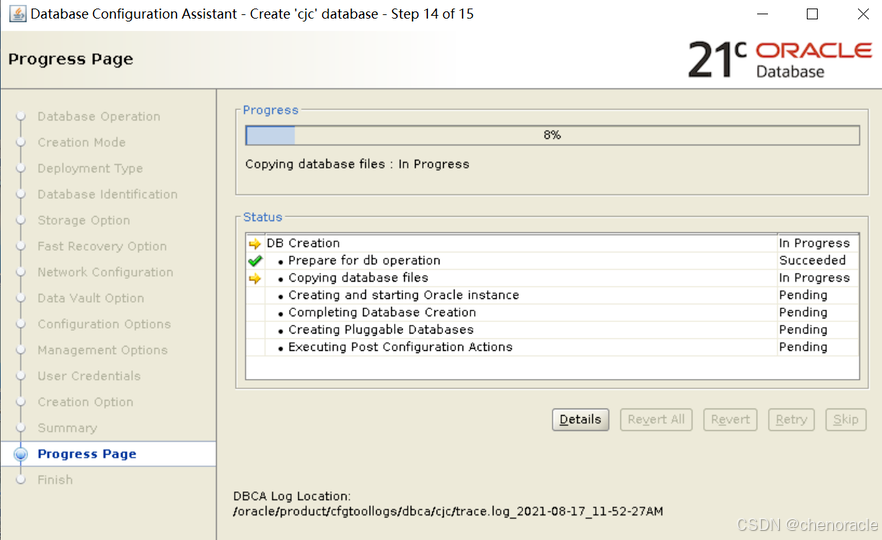Click the DB Creation status row
Image resolution: width=882 pixels, height=540 pixels.
[552, 243]
